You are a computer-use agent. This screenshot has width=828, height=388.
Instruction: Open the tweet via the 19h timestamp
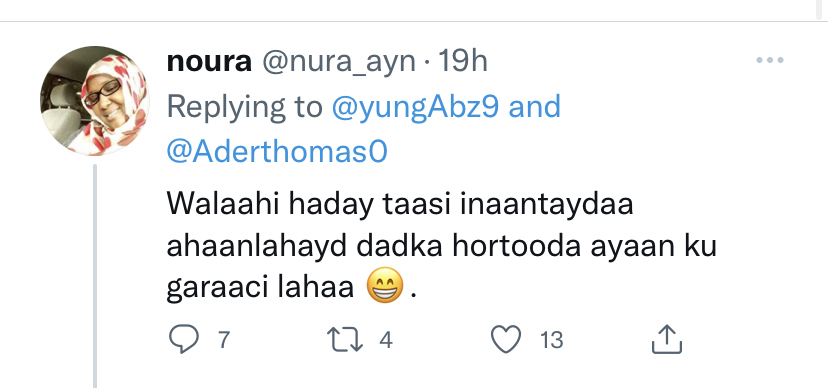(x=463, y=62)
